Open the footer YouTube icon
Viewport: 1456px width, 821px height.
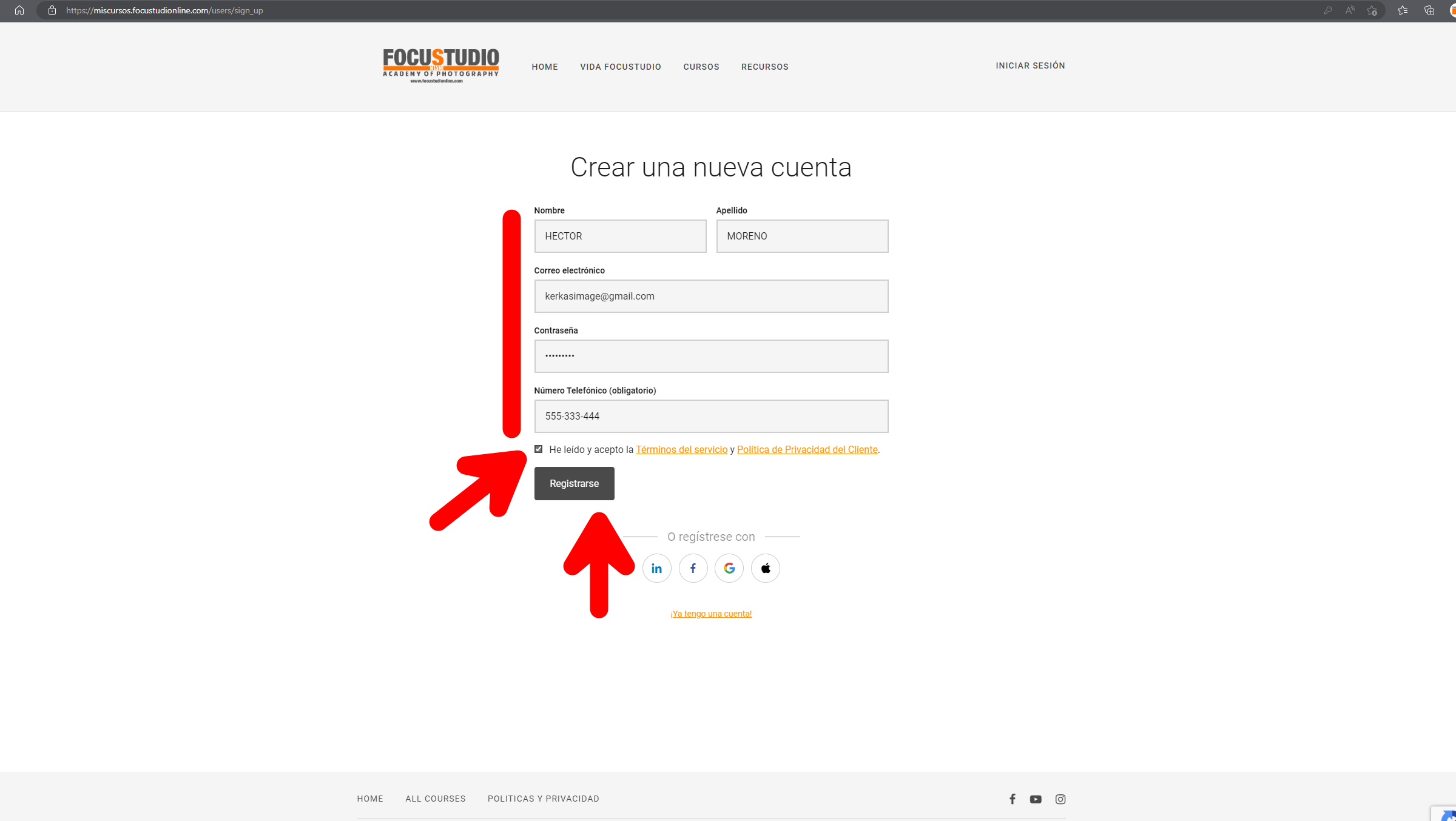click(x=1036, y=799)
